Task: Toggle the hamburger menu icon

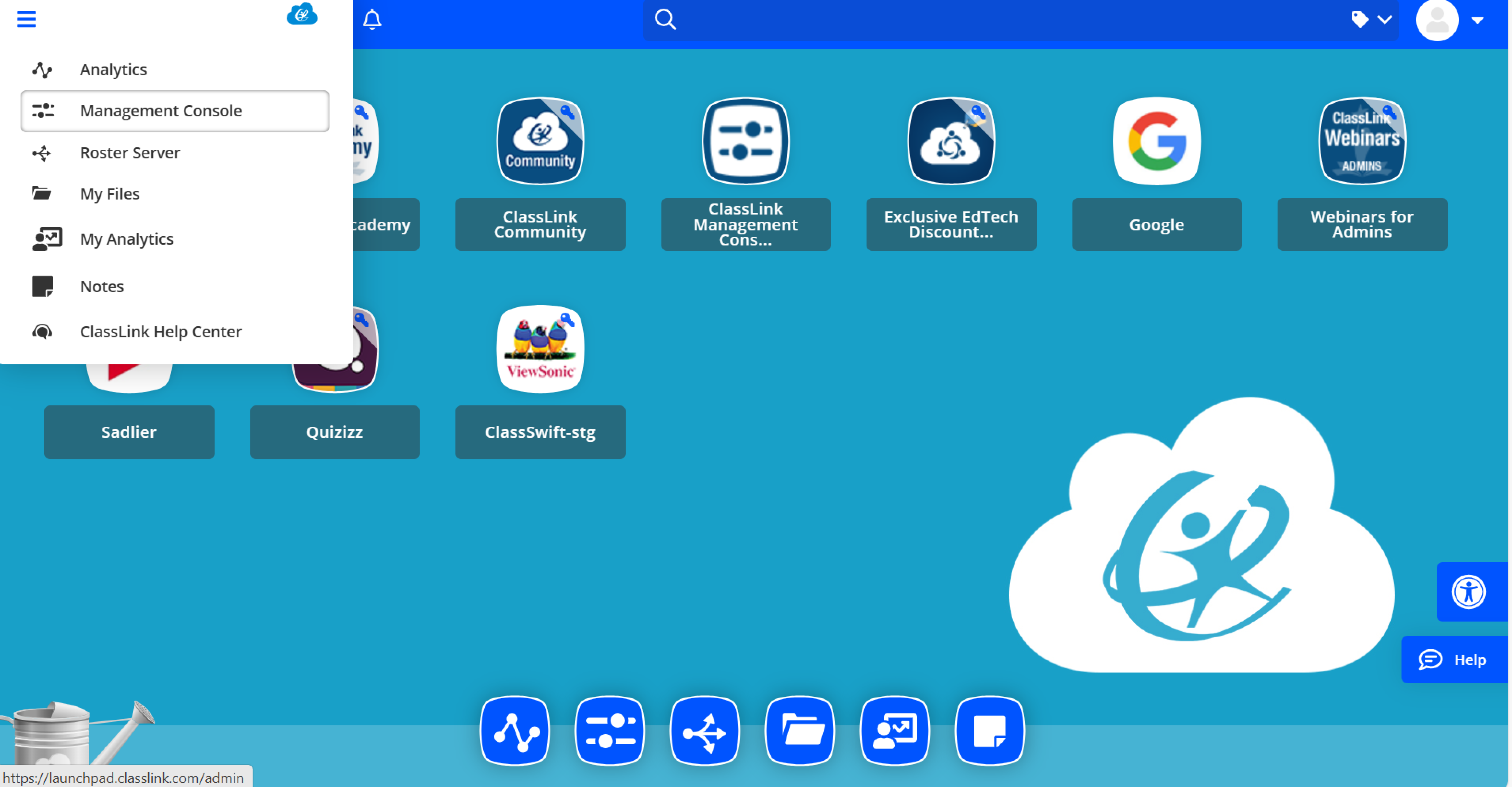Action: pyautogui.click(x=26, y=19)
